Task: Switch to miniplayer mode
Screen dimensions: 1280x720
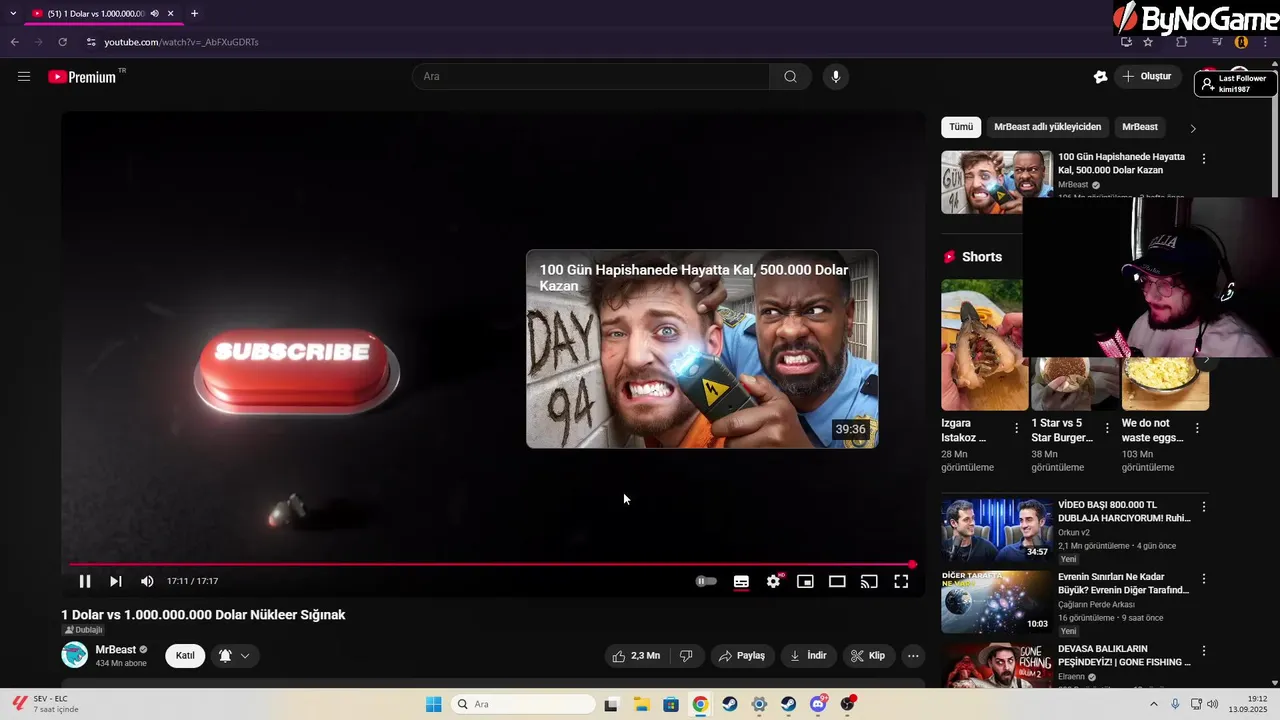Action: [805, 581]
